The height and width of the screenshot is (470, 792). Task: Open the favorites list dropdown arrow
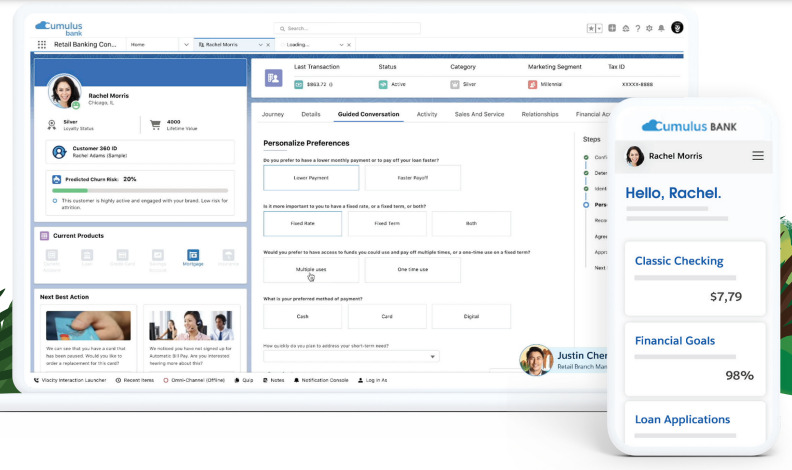click(599, 28)
